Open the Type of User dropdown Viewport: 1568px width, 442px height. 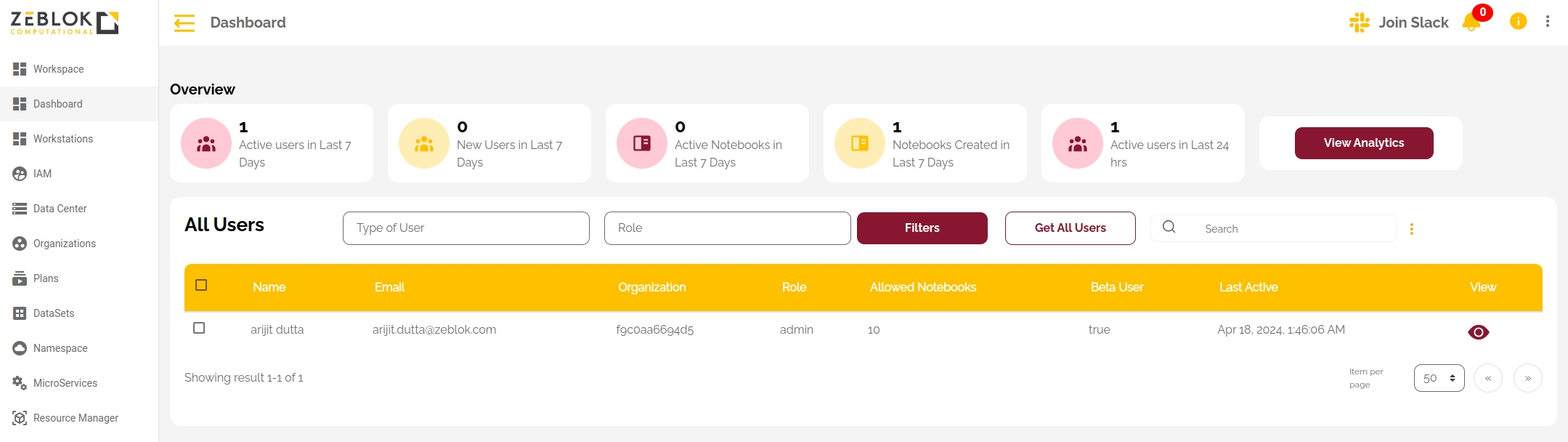tap(466, 228)
